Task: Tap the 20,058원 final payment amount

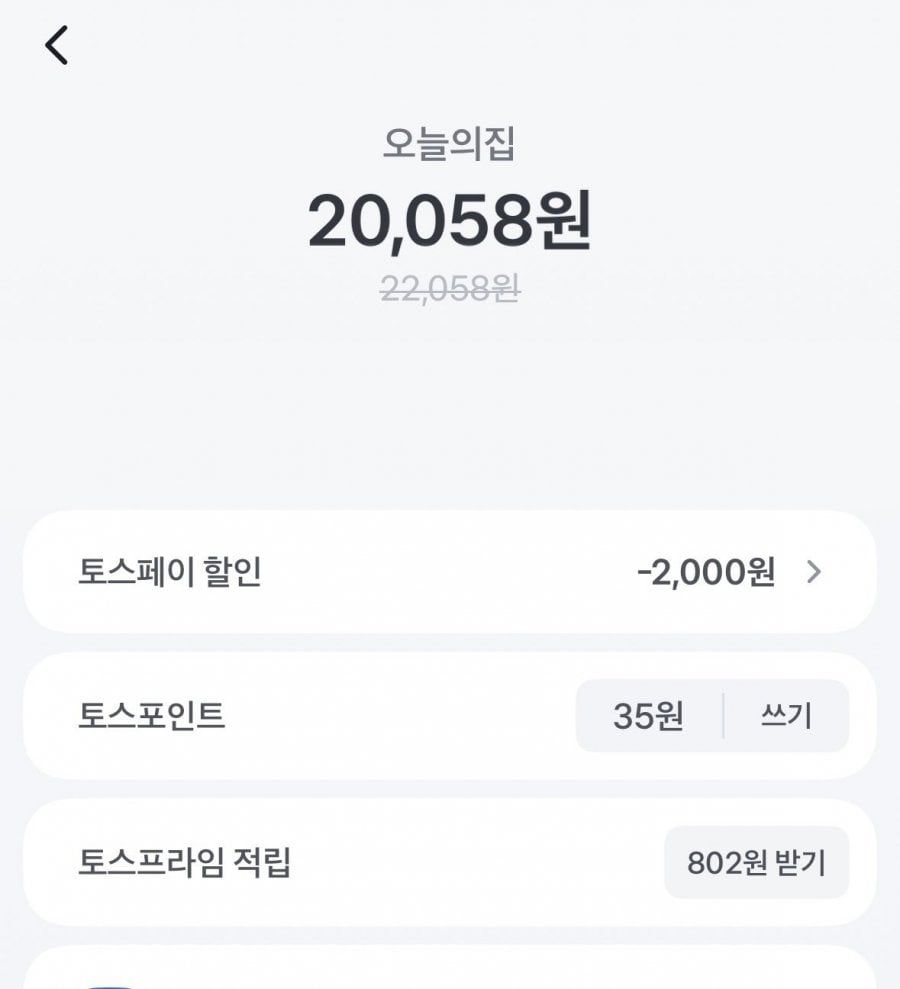Action: coord(449,221)
